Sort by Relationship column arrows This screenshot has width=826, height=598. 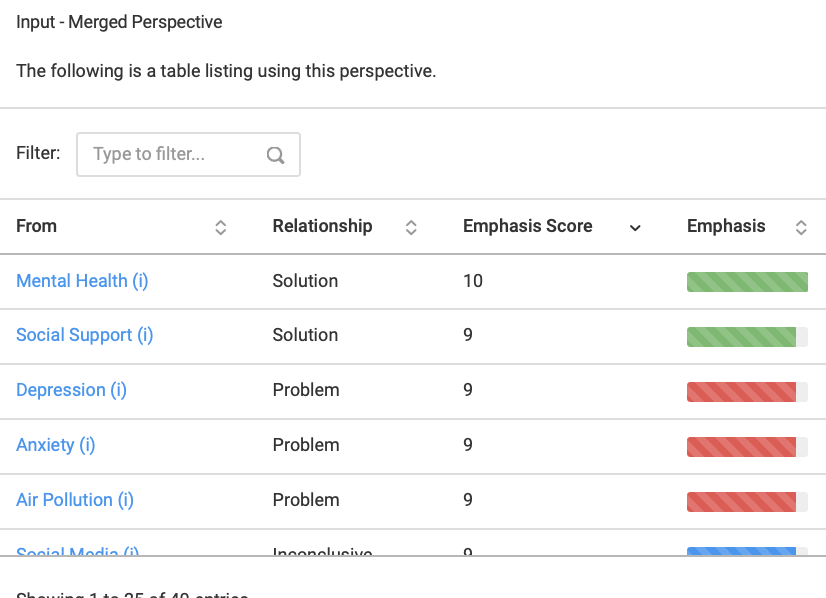(411, 227)
